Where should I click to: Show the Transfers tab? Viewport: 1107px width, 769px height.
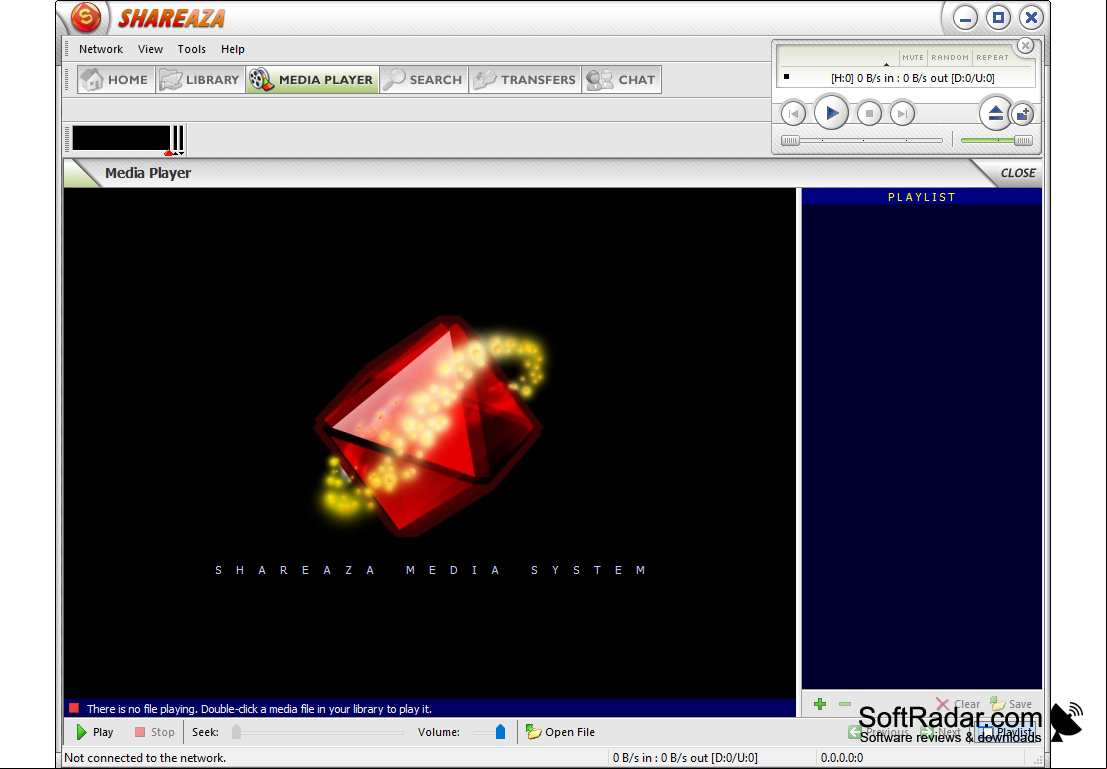(525, 80)
